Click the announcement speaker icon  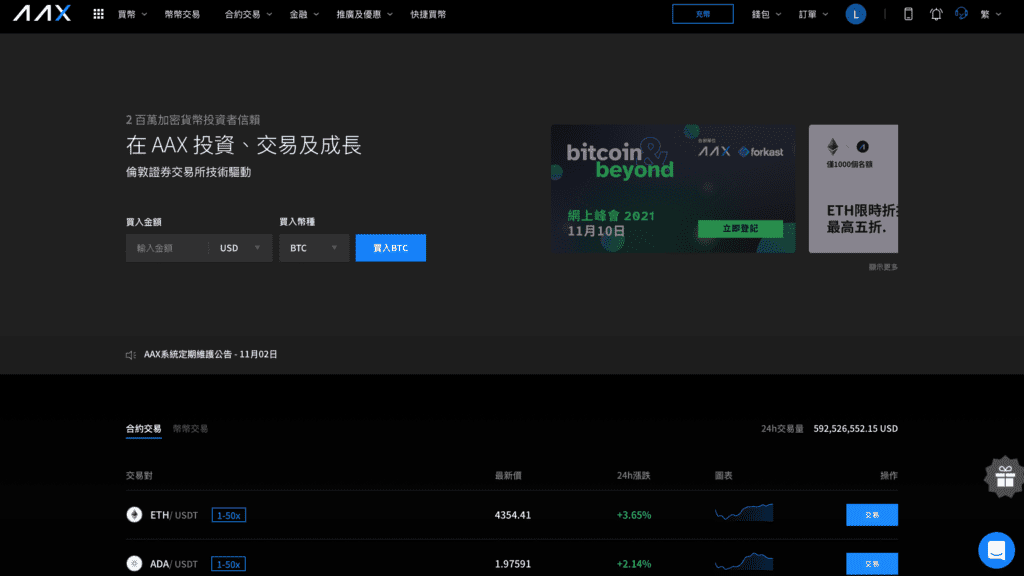[131, 355]
